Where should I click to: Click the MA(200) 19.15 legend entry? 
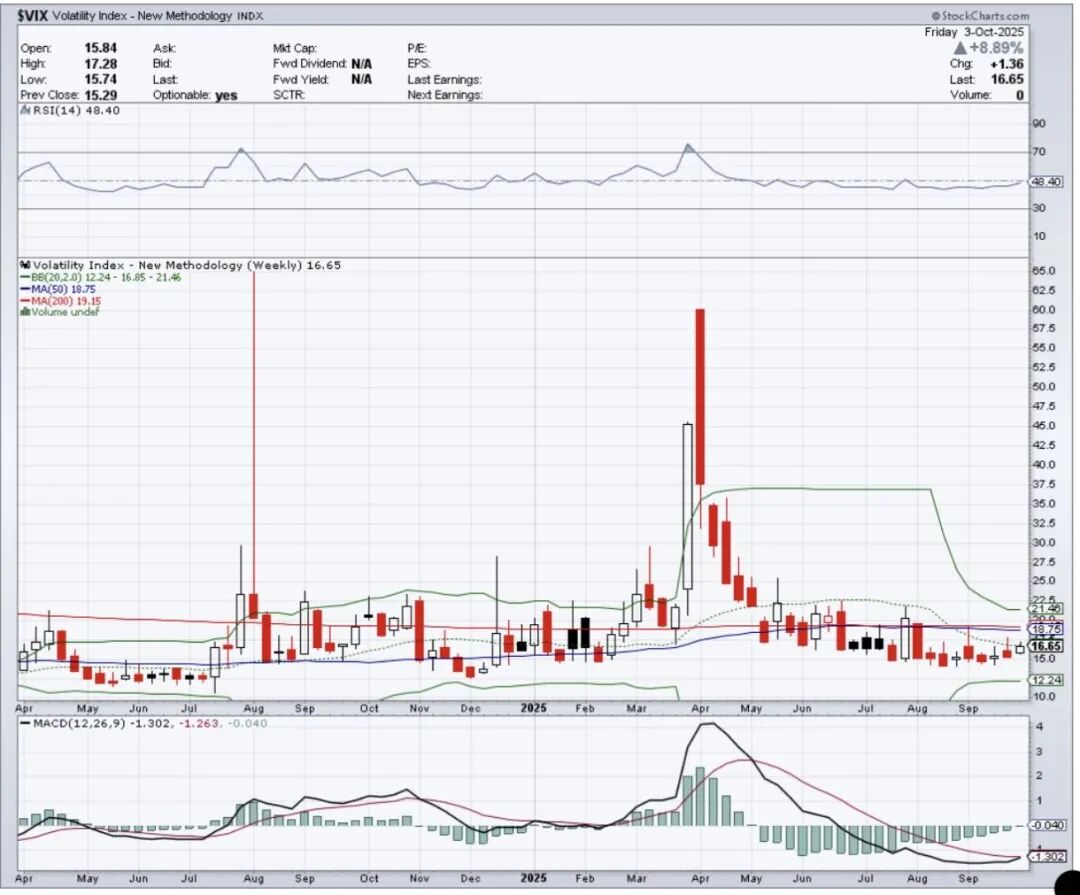click(61, 301)
